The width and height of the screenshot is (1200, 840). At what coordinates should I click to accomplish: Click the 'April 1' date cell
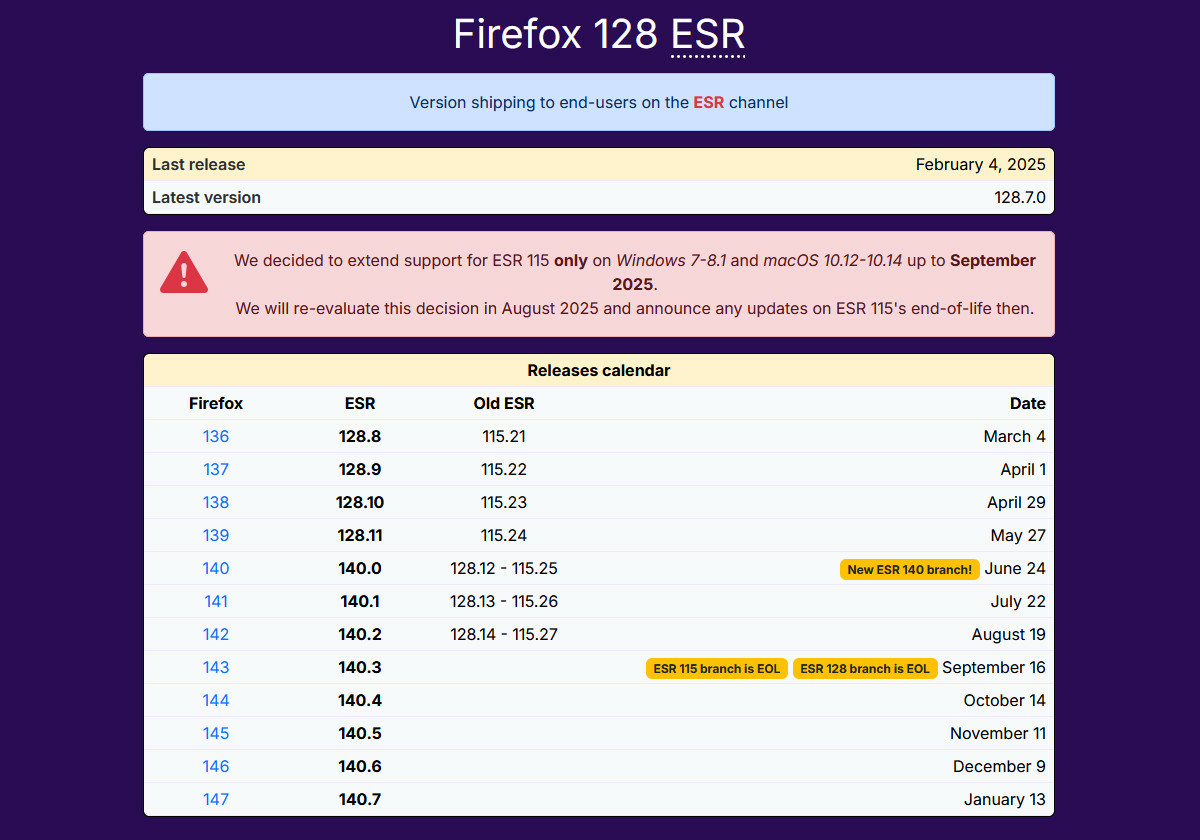(1023, 469)
